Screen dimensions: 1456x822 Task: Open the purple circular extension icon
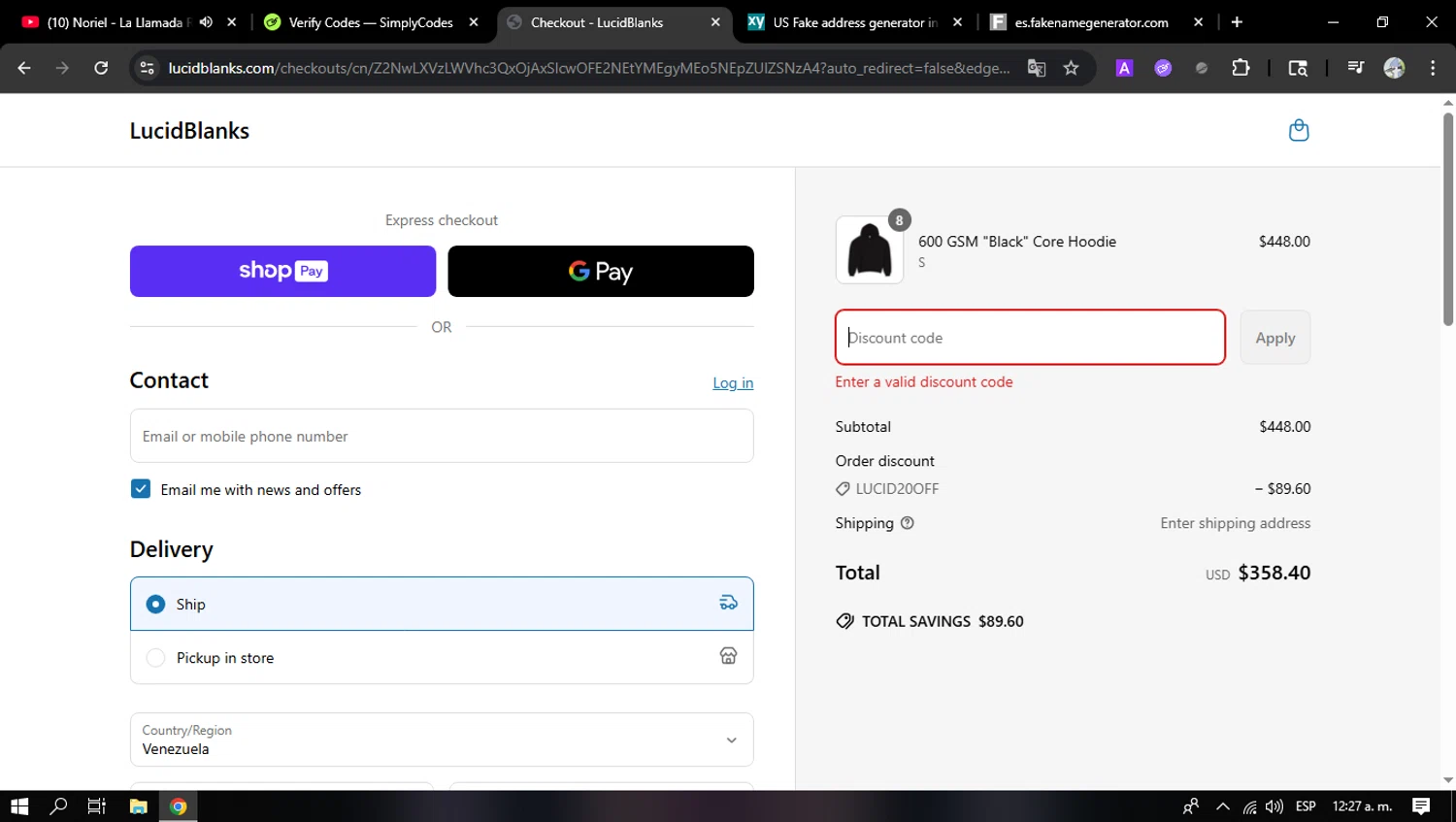coord(1163,68)
